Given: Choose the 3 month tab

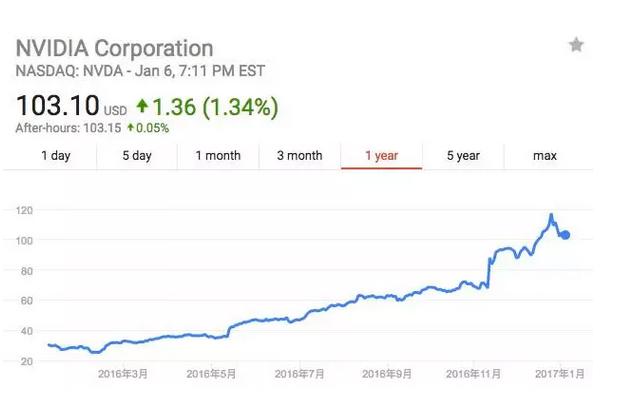Looking at the screenshot, I should 300,155.
